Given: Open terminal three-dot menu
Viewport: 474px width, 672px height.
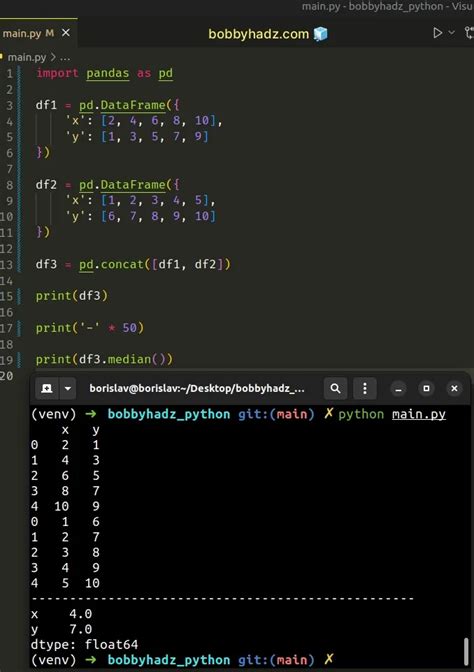Looking at the screenshot, I should 365,388.
